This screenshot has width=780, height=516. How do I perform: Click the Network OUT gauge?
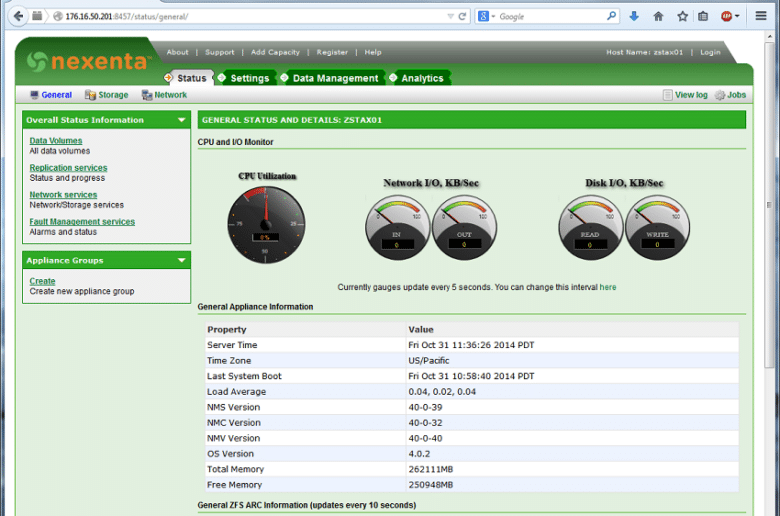(x=464, y=227)
